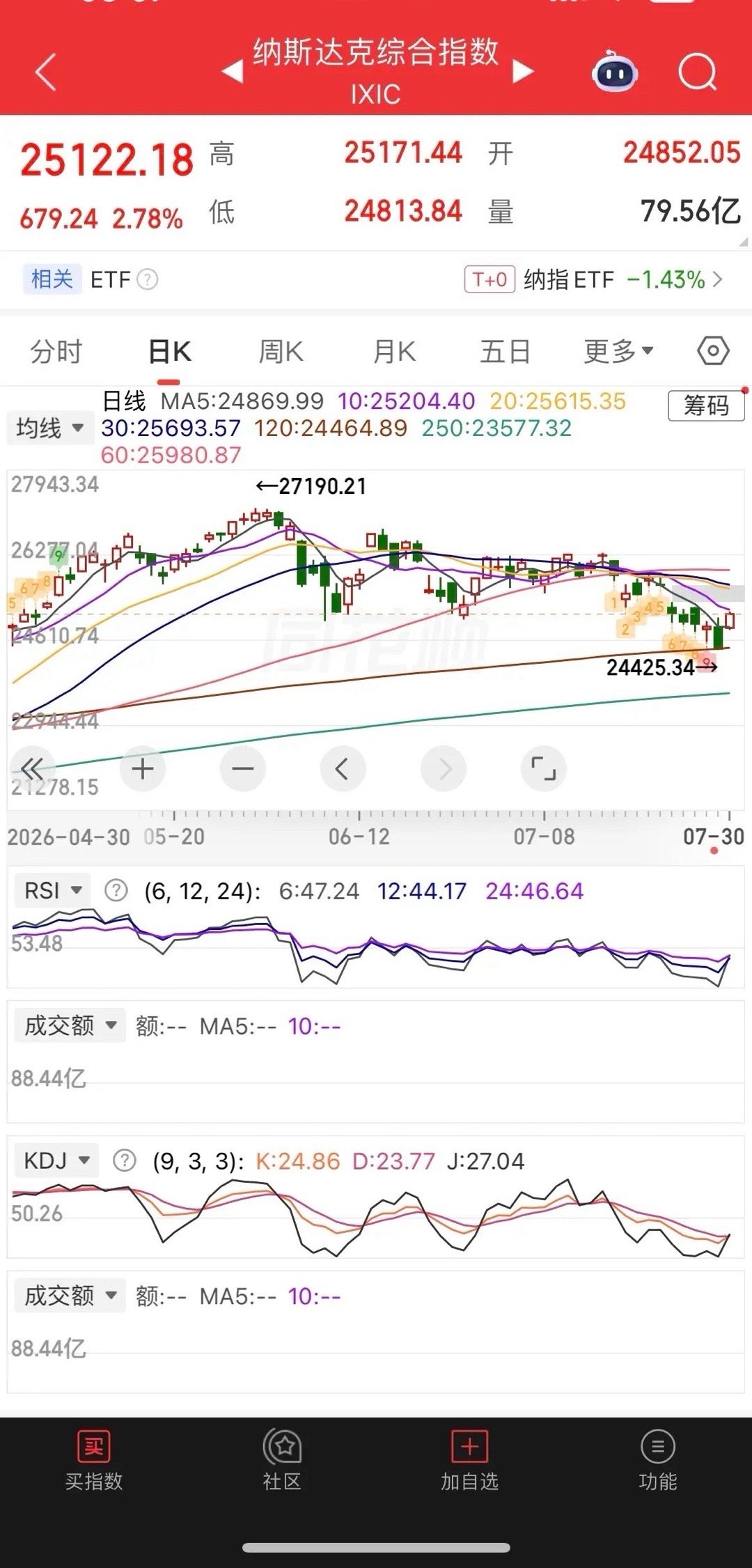
Task: Tap 筹码 chip distribution button
Action: click(706, 405)
